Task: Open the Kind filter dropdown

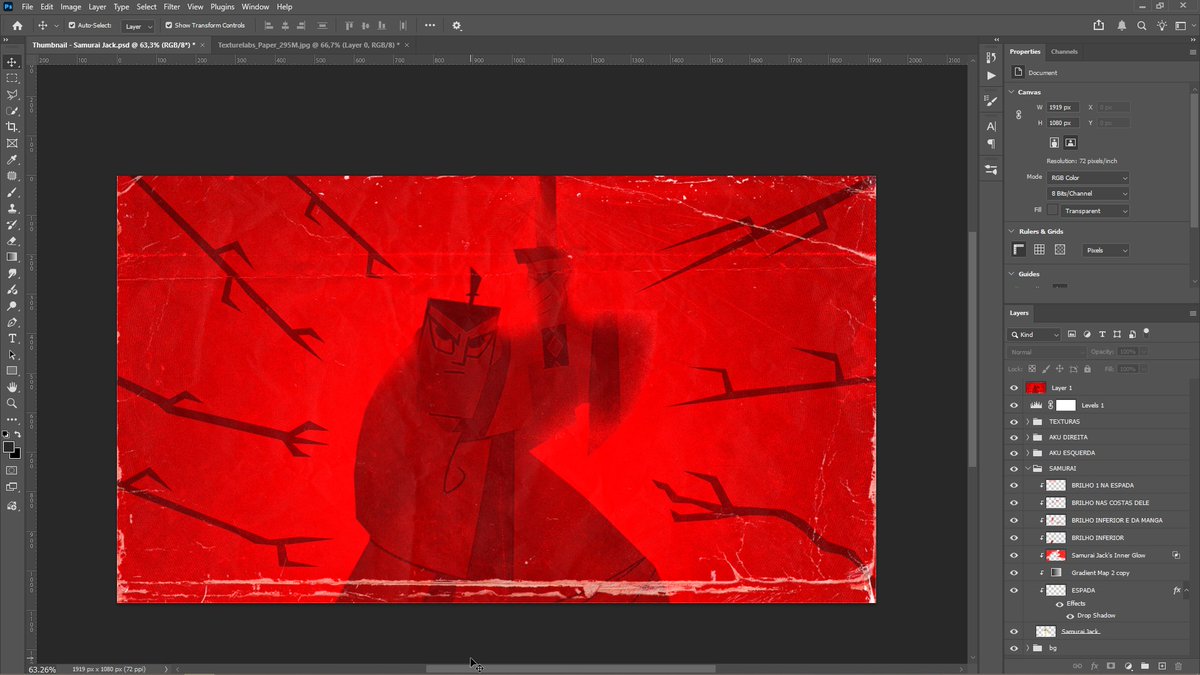Action: 1034,334
